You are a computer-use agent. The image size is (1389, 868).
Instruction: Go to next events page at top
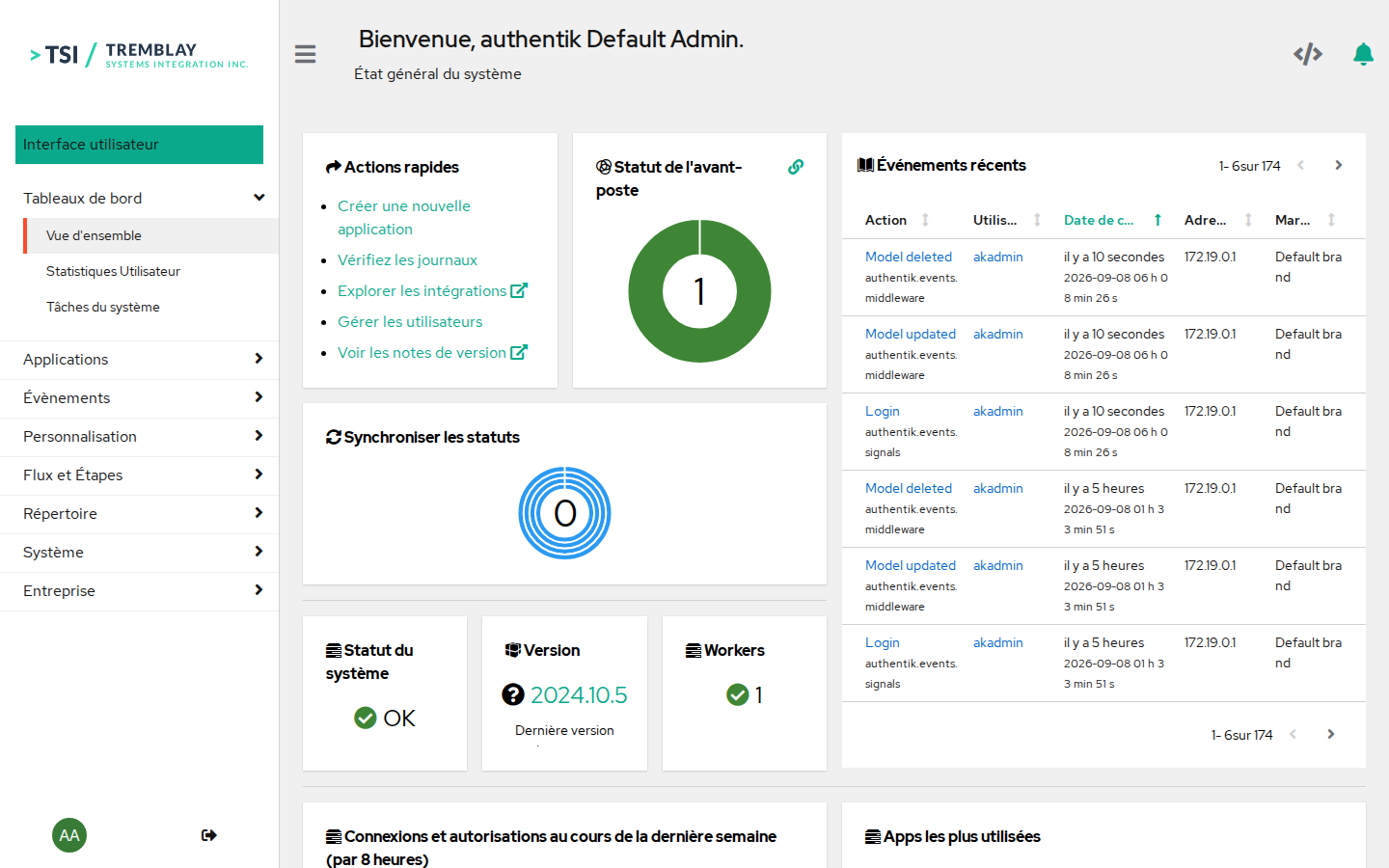1339,165
